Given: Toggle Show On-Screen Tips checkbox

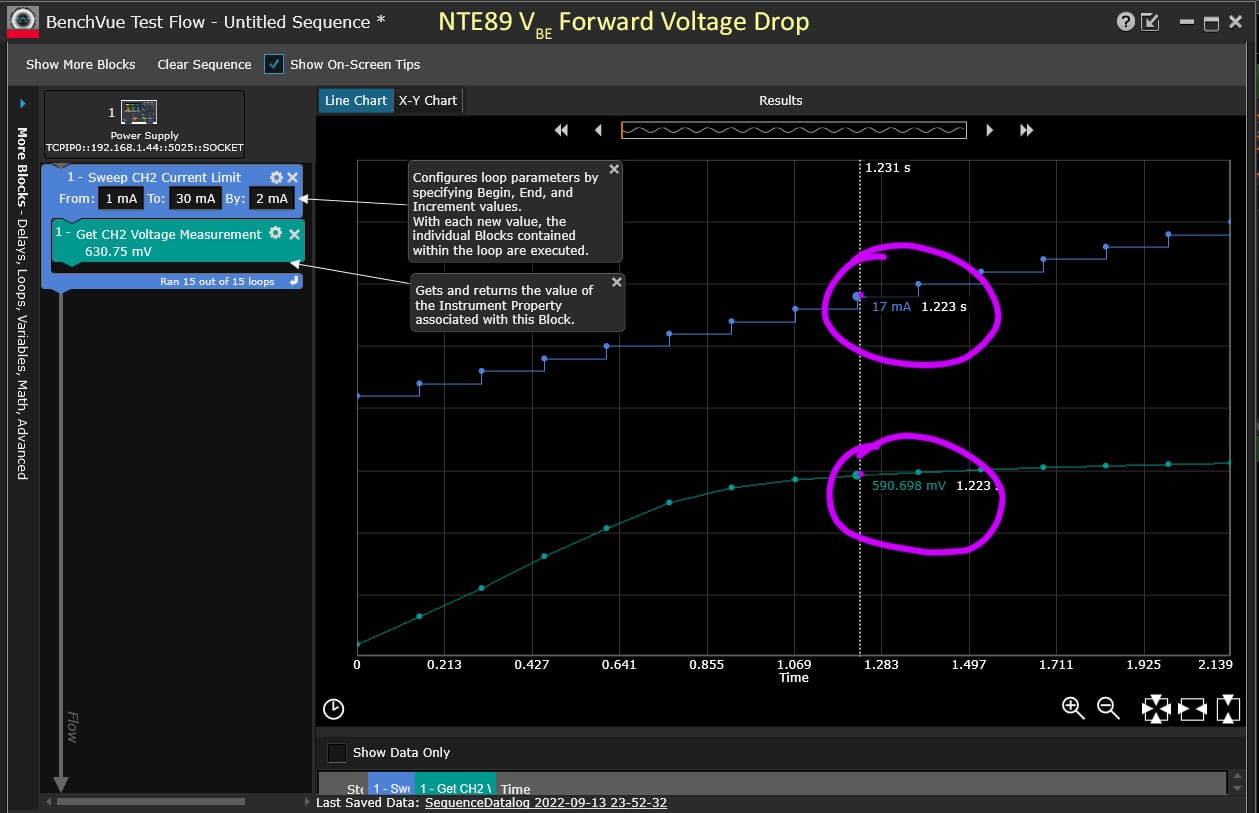Looking at the screenshot, I should tap(274, 64).
